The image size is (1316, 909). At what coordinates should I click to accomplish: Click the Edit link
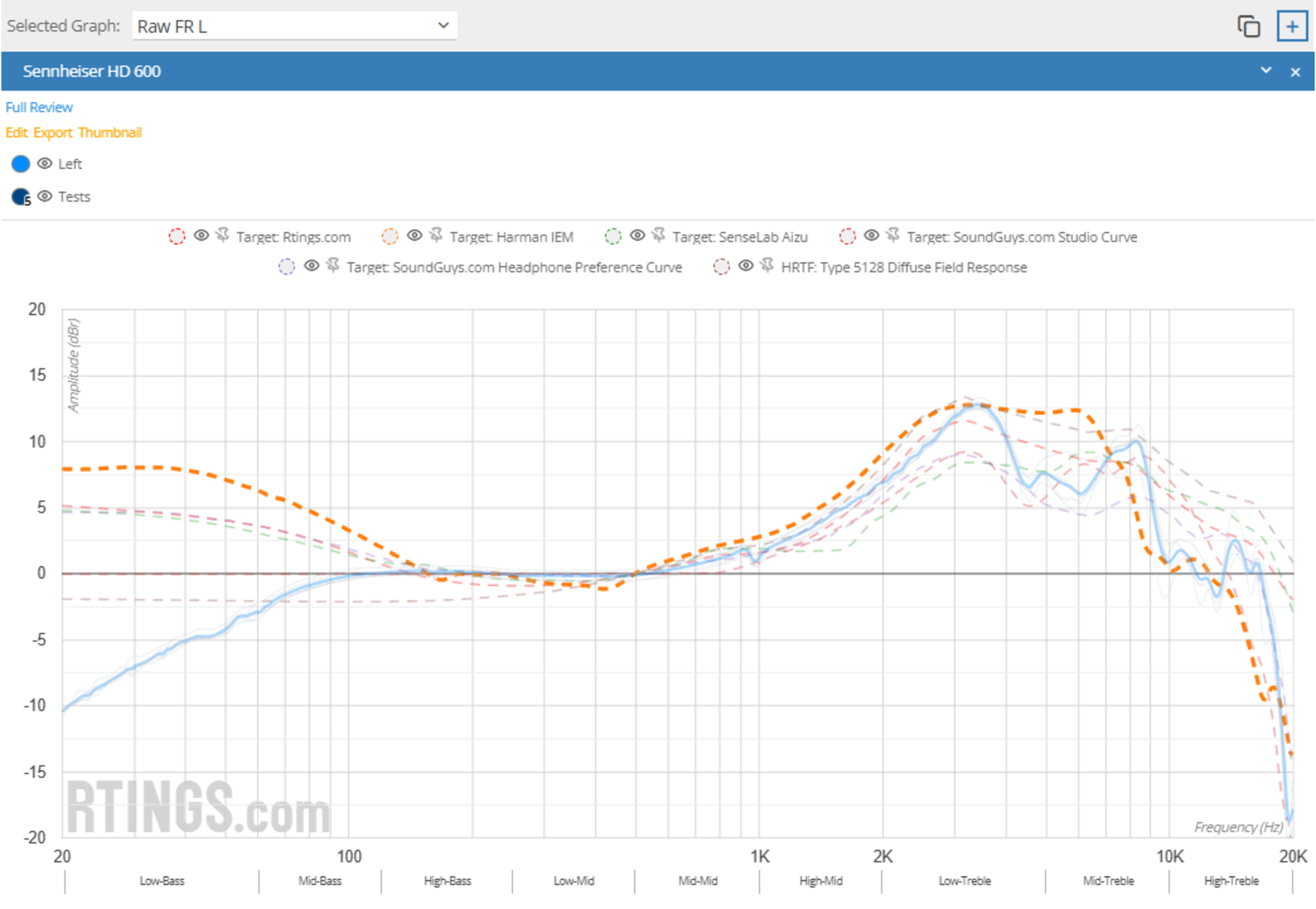[16, 133]
